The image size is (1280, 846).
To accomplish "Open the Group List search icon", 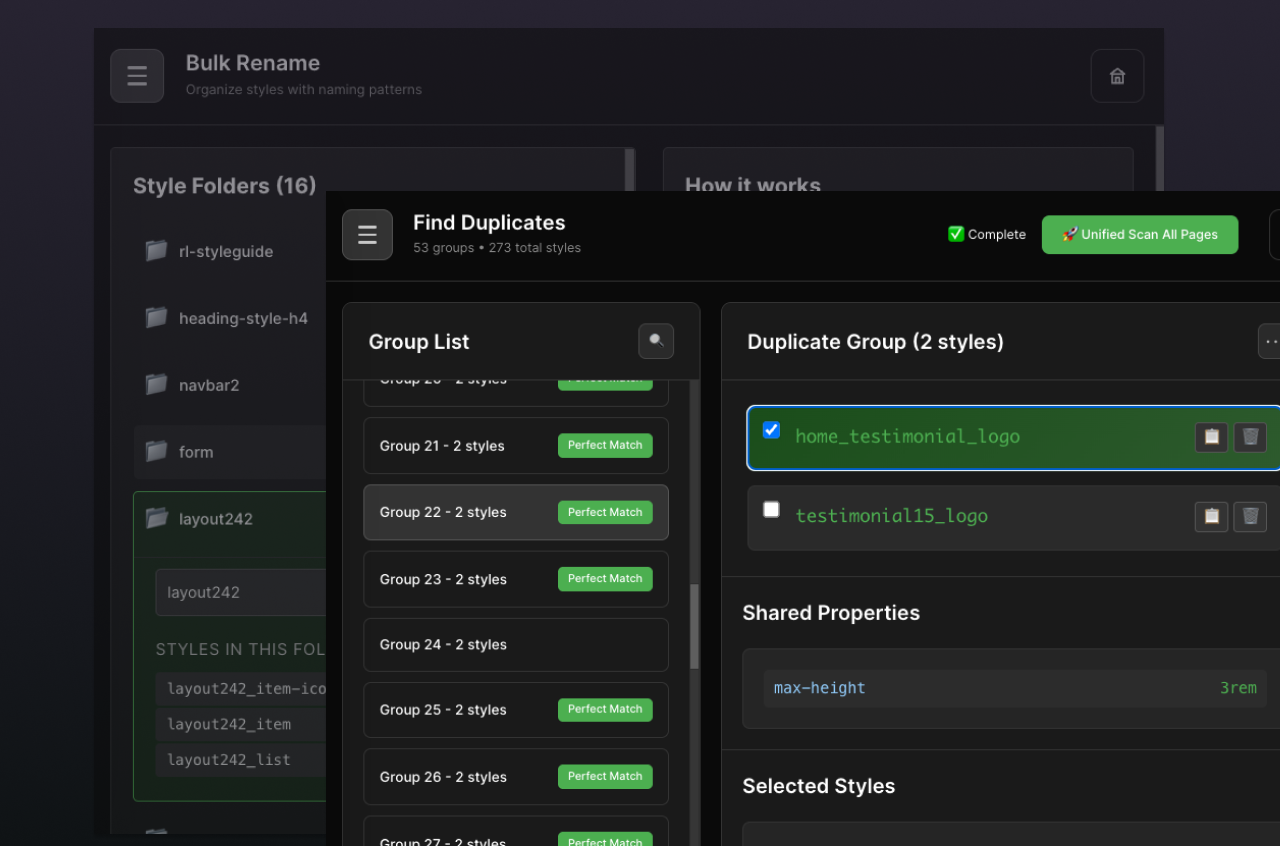I will tap(656, 341).
